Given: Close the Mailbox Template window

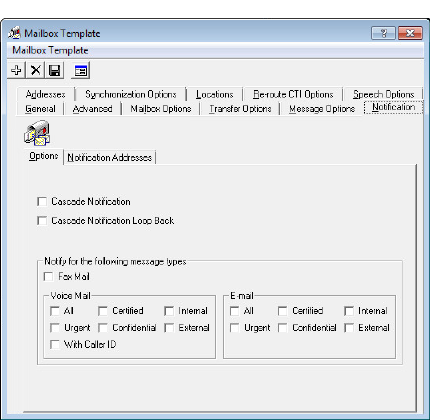Looking at the screenshot, I should pyautogui.click(x=410, y=33).
